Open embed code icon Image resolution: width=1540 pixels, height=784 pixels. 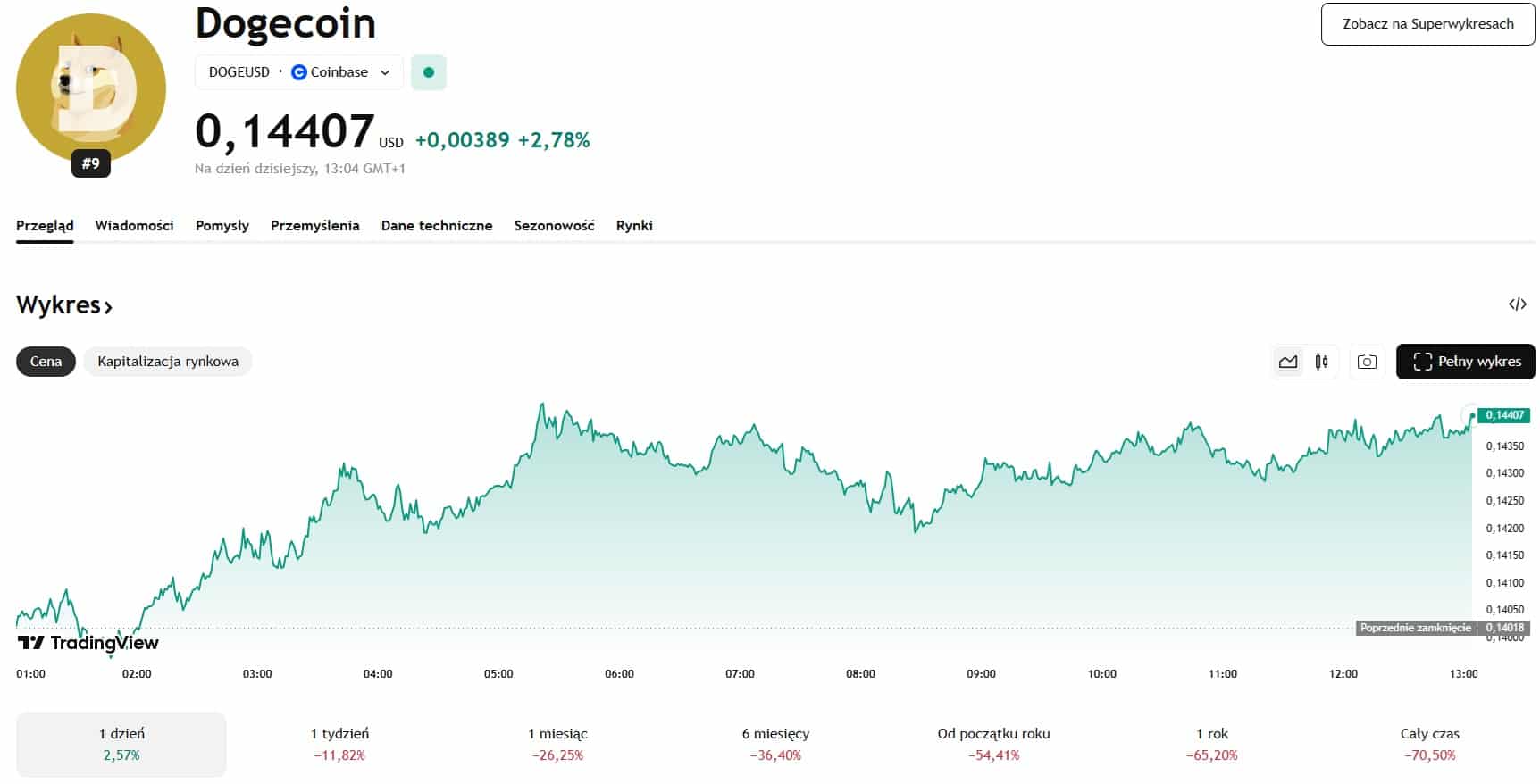click(1517, 304)
